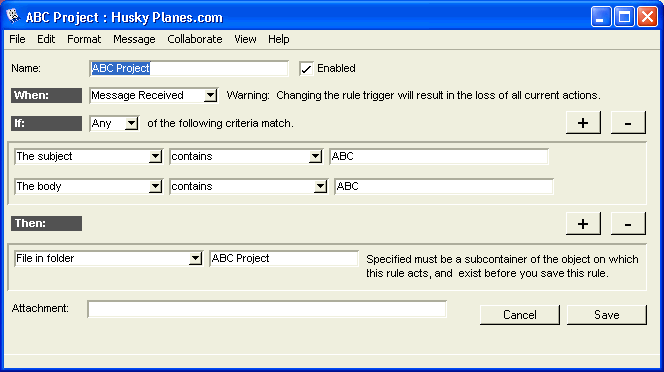Add a criterion with the If plus button
The height and width of the screenshot is (372, 664).
(x=583, y=123)
